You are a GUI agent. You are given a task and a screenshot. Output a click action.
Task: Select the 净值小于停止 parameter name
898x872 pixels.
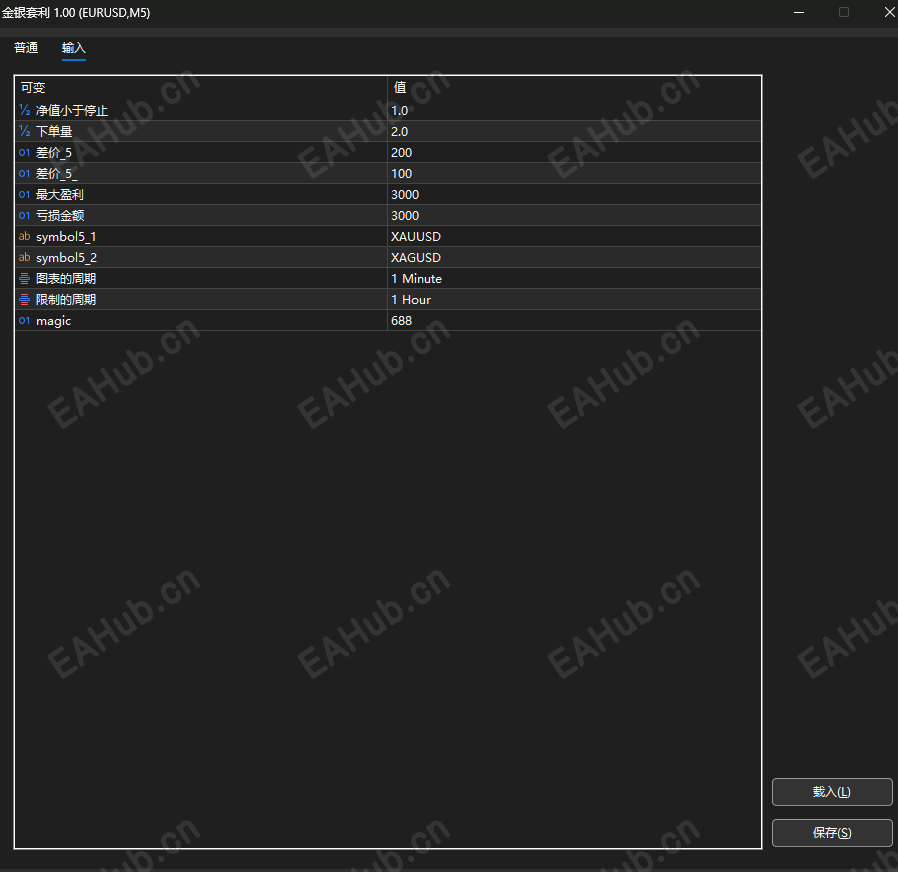(x=72, y=110)
